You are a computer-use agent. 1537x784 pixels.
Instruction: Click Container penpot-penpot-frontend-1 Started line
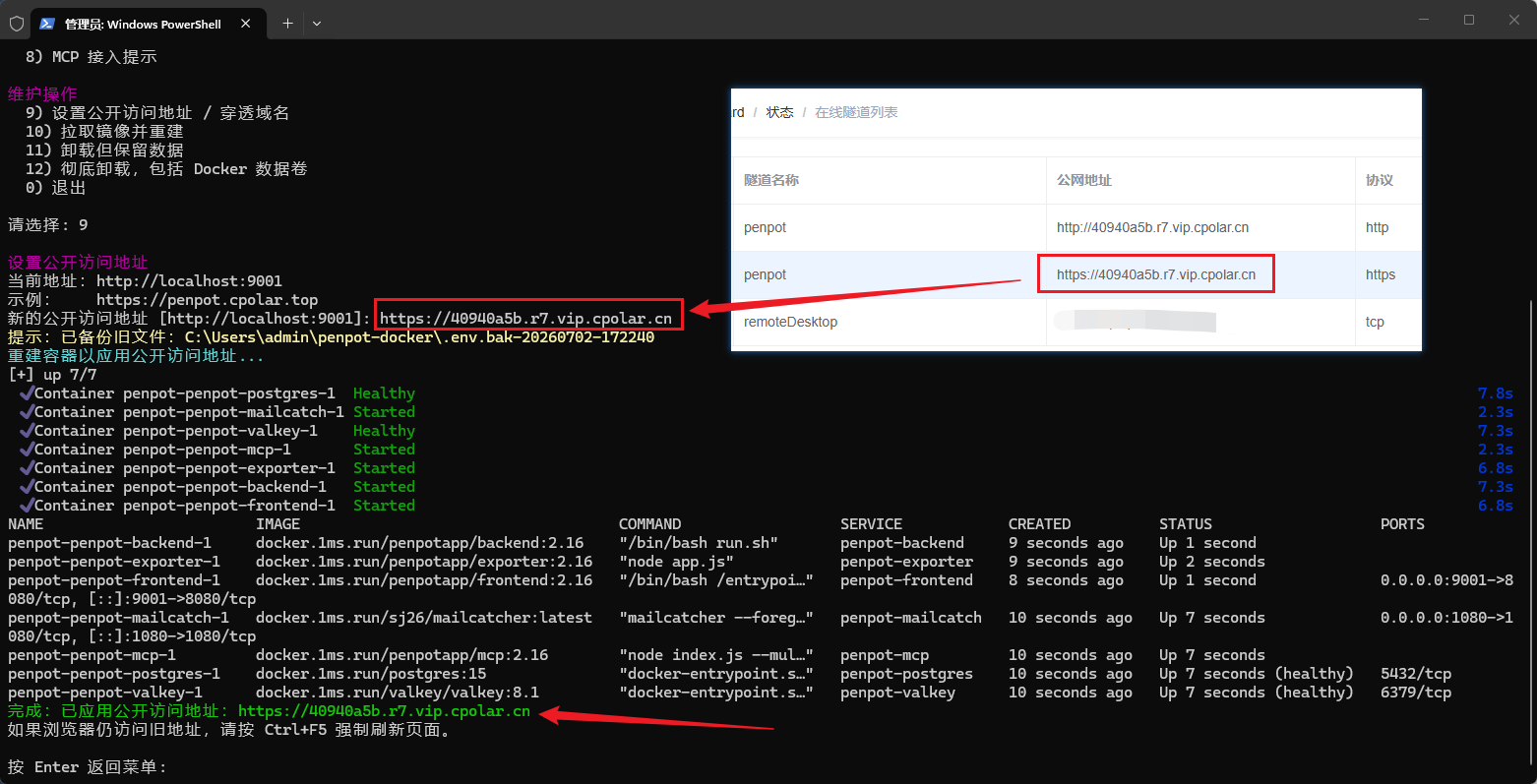(x=216, y=506)
